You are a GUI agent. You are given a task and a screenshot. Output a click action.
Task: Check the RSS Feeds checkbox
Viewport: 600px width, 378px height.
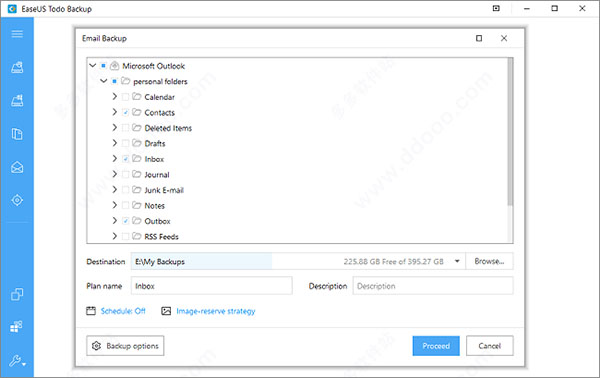click(x=125, y=236)
